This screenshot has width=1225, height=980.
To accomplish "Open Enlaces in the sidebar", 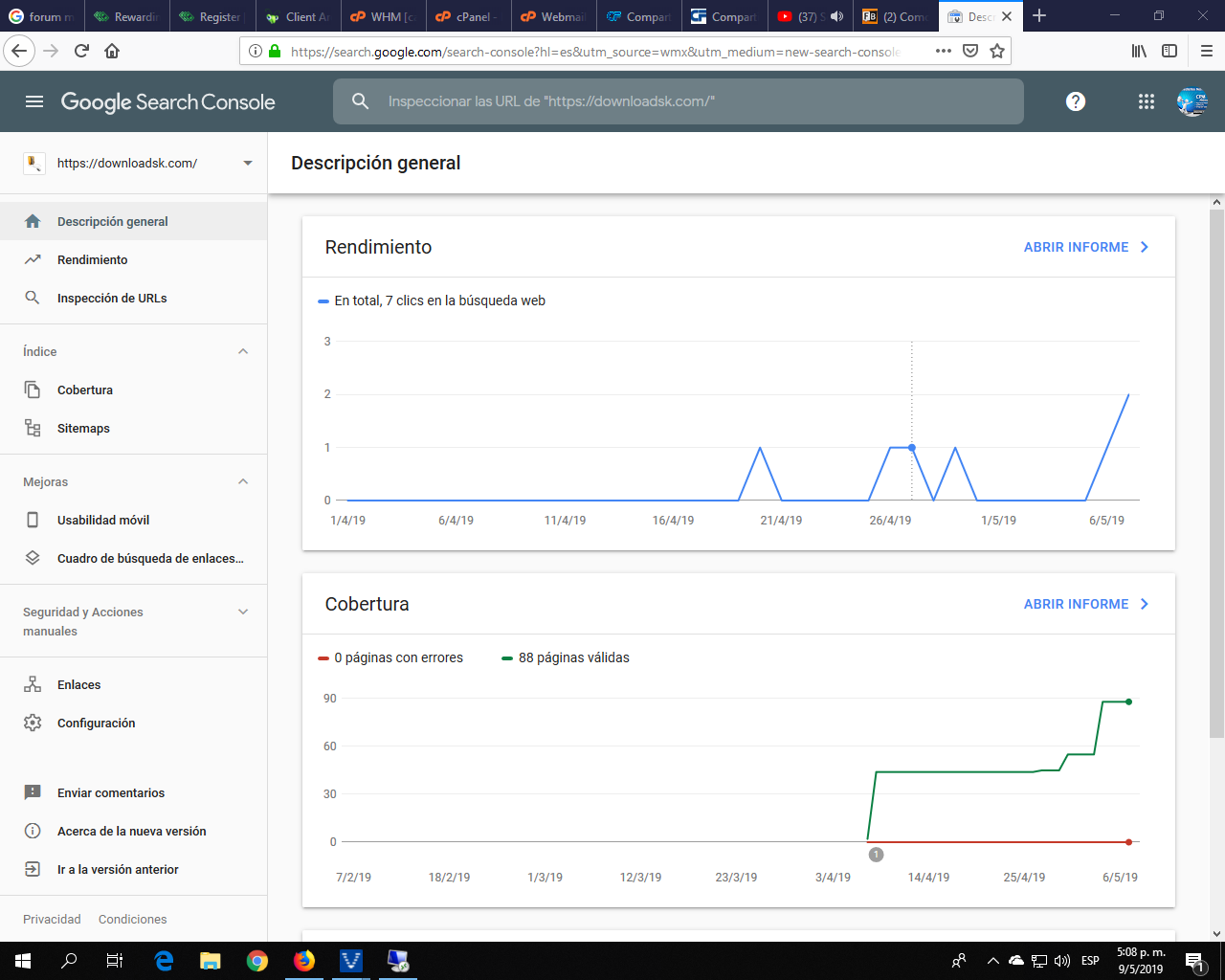I will point(134,684).
